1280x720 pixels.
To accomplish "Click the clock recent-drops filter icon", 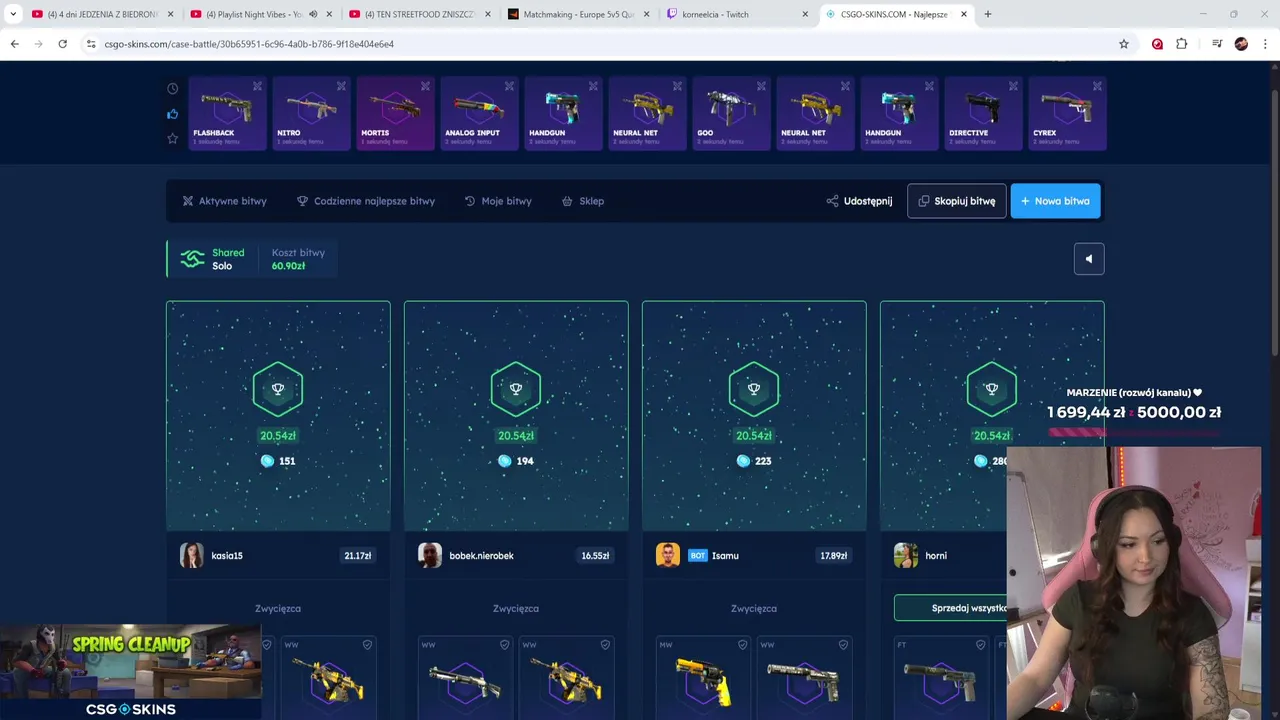I will tap(172, 89).
